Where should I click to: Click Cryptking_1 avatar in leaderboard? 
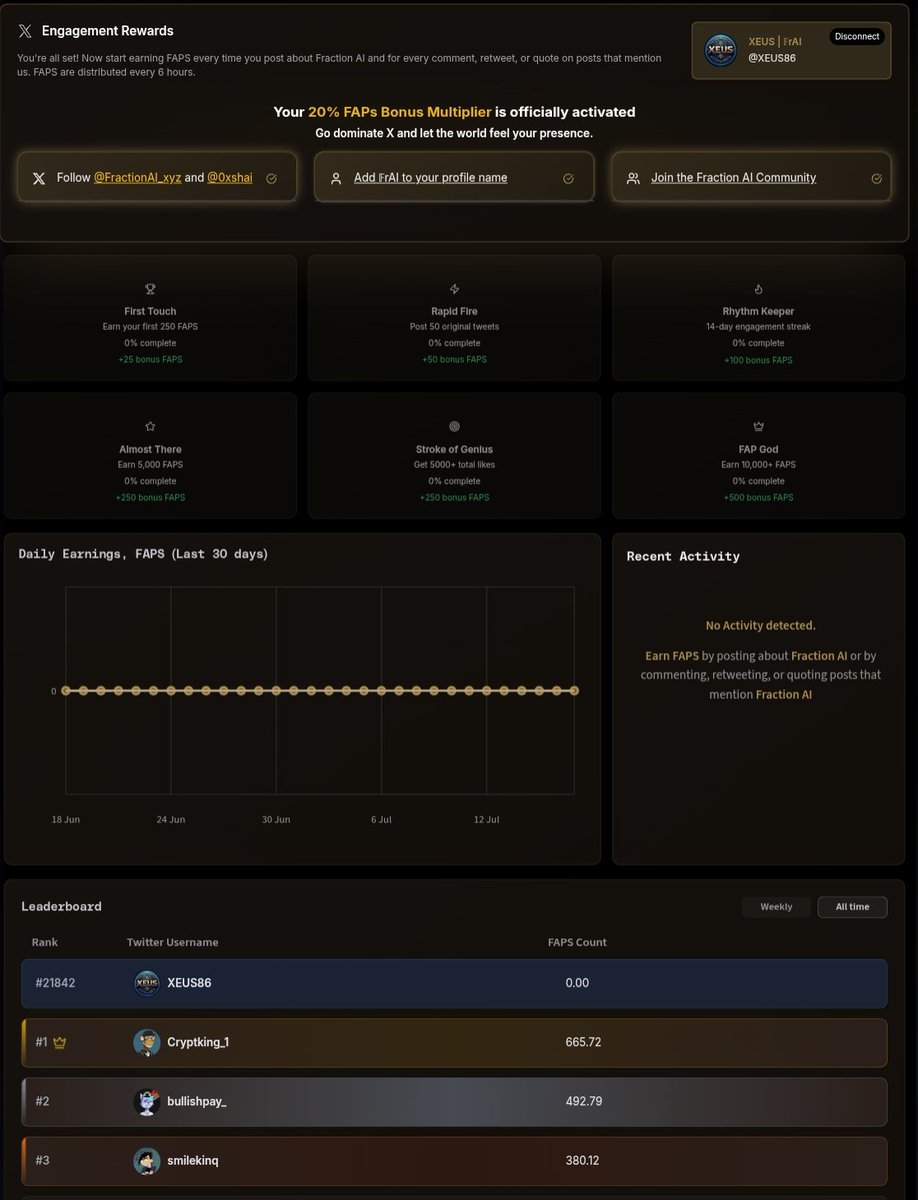pyautogui.click(x=147, y=1042)
